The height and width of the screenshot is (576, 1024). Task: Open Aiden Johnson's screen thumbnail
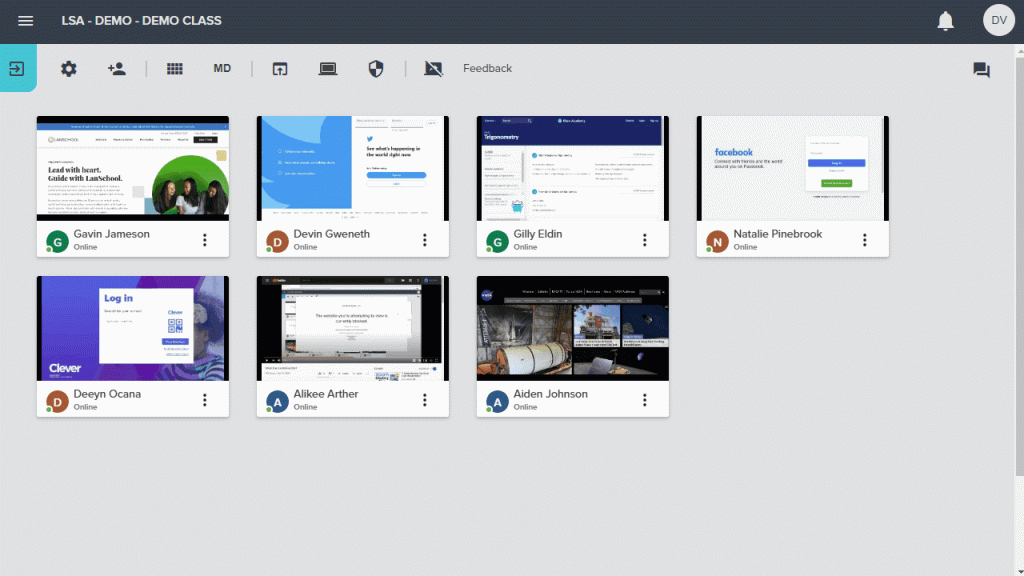572,327
